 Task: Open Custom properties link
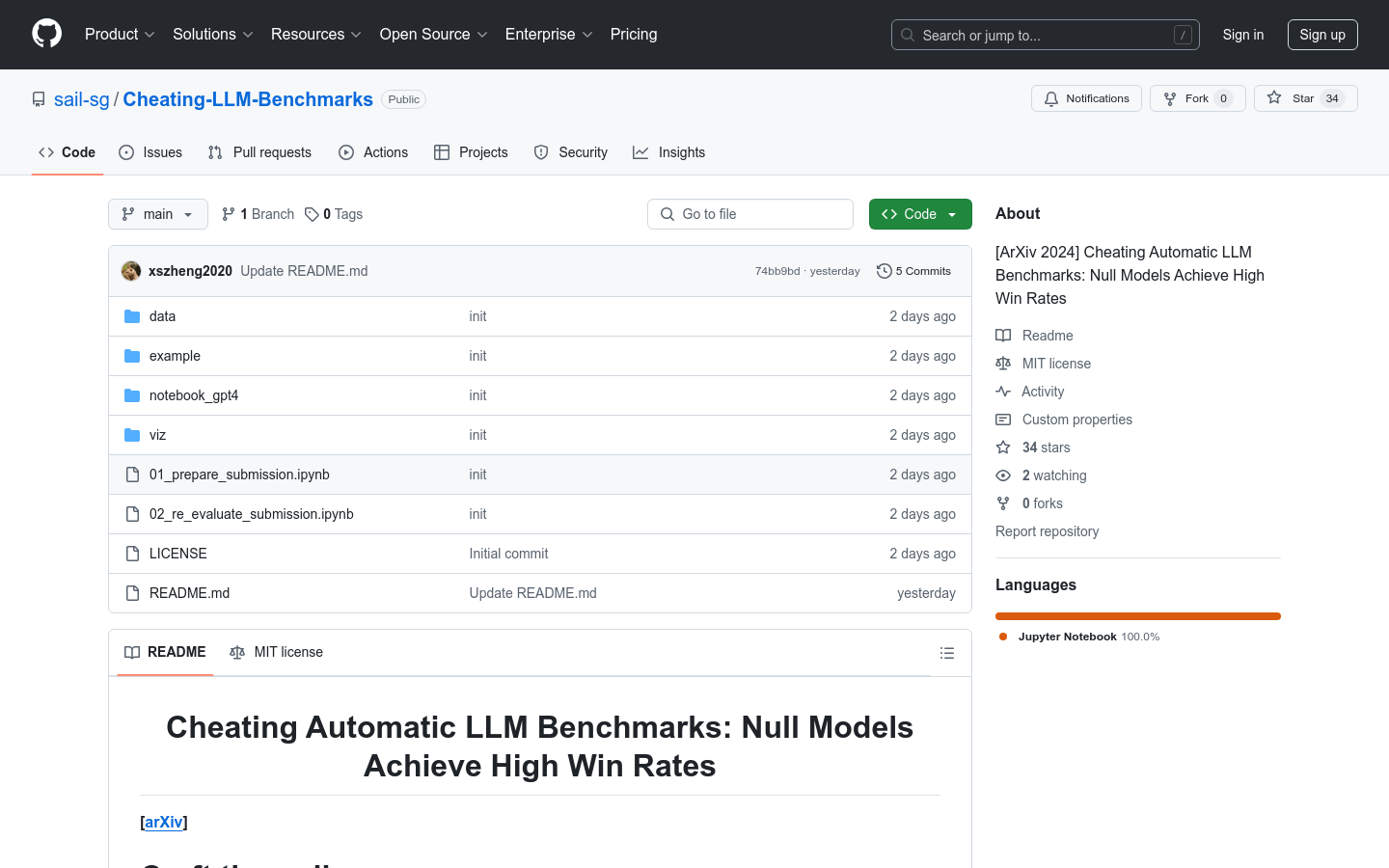[1064, 420]
